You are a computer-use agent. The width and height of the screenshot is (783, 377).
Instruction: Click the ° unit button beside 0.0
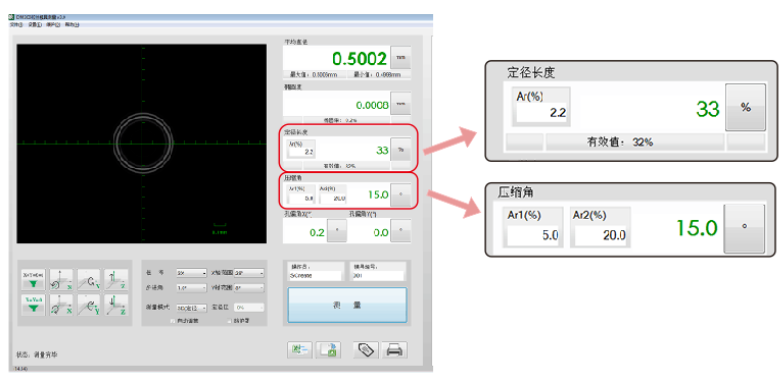tap(401, 232)
